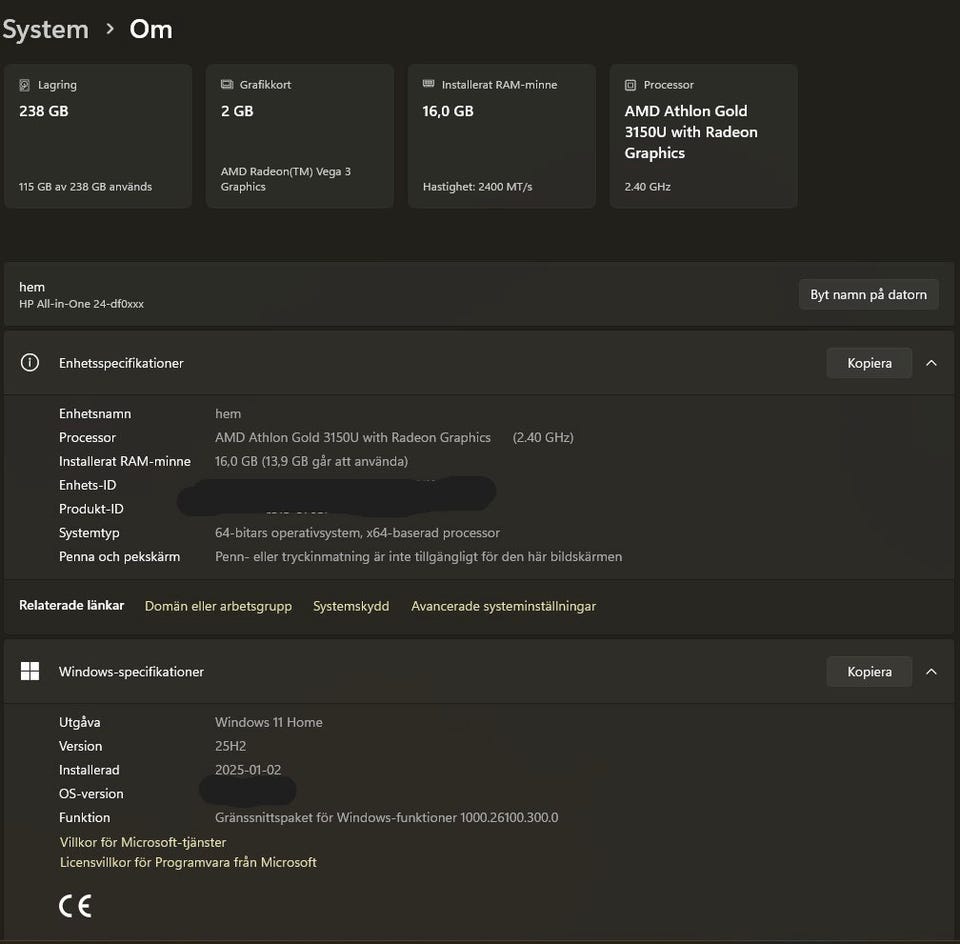Click the breadcrumb chevron after System

(110, 30)
